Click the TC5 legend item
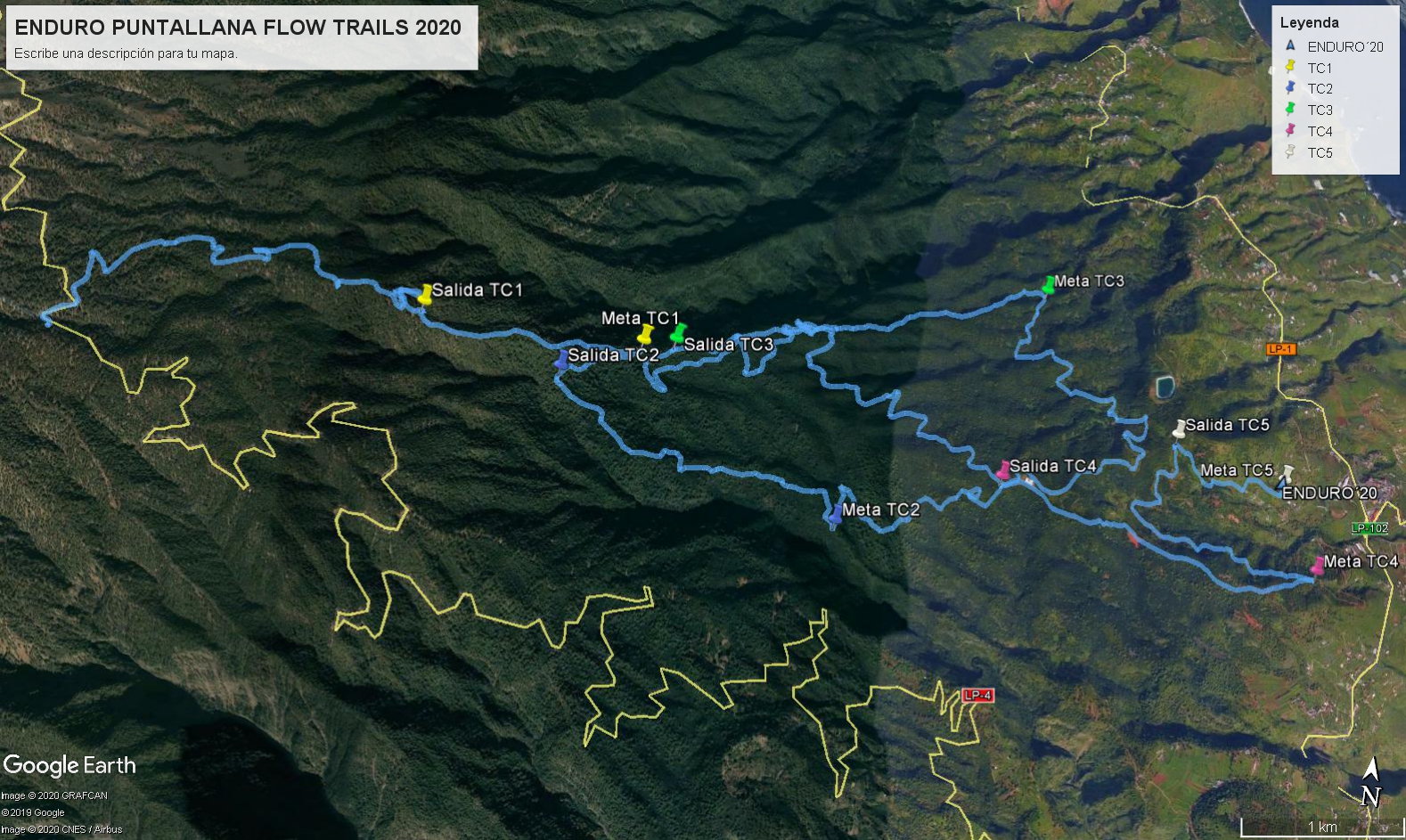This screenshot has height=840, width=1406. (1308, 152)
